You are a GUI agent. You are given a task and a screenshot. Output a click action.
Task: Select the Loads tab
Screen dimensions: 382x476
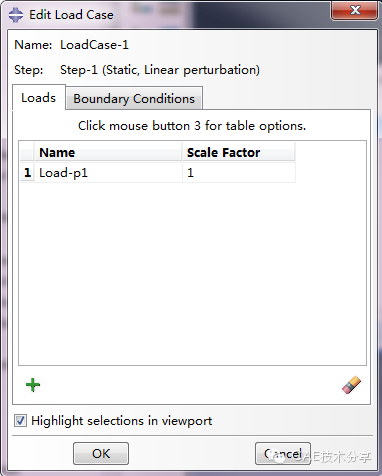pyautogui.click(x=39, y=98)
